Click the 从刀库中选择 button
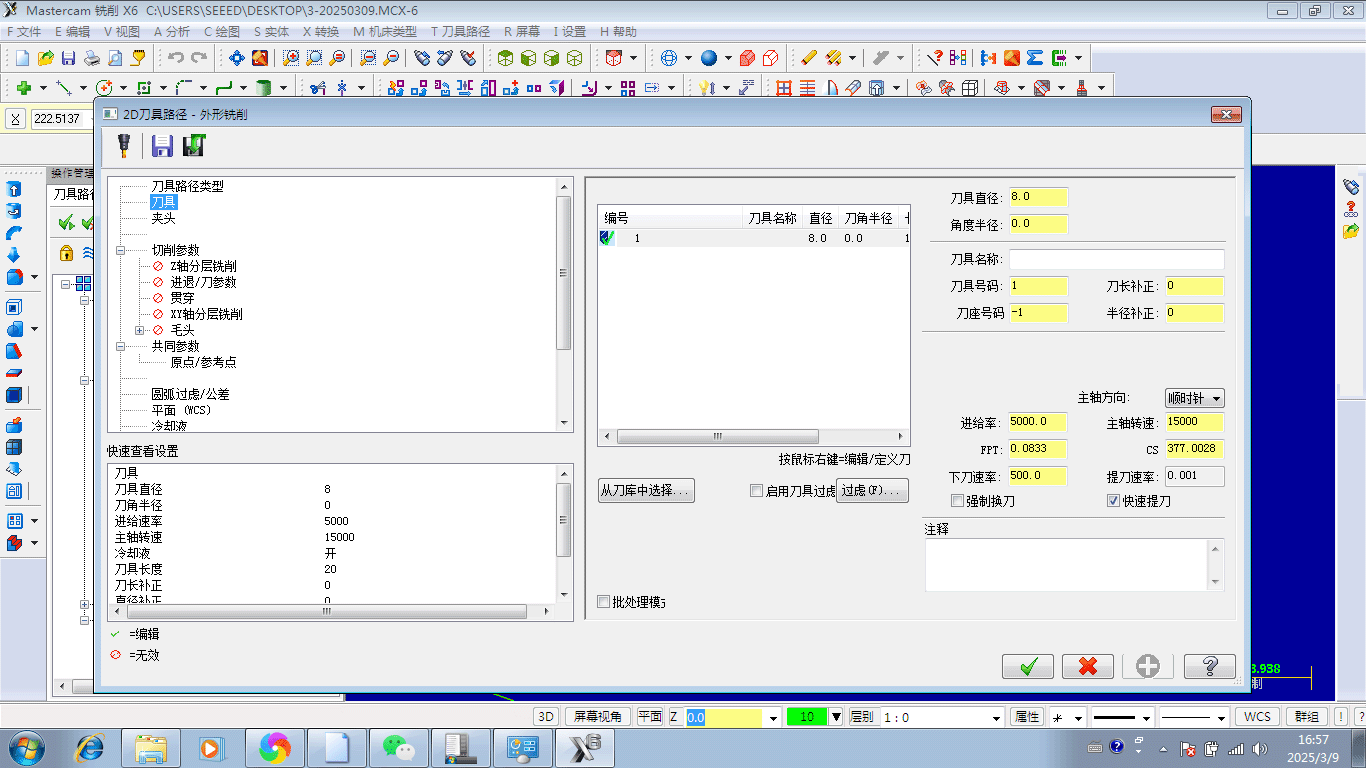Screen dimensions: 1366x768 tap(646, 490)
